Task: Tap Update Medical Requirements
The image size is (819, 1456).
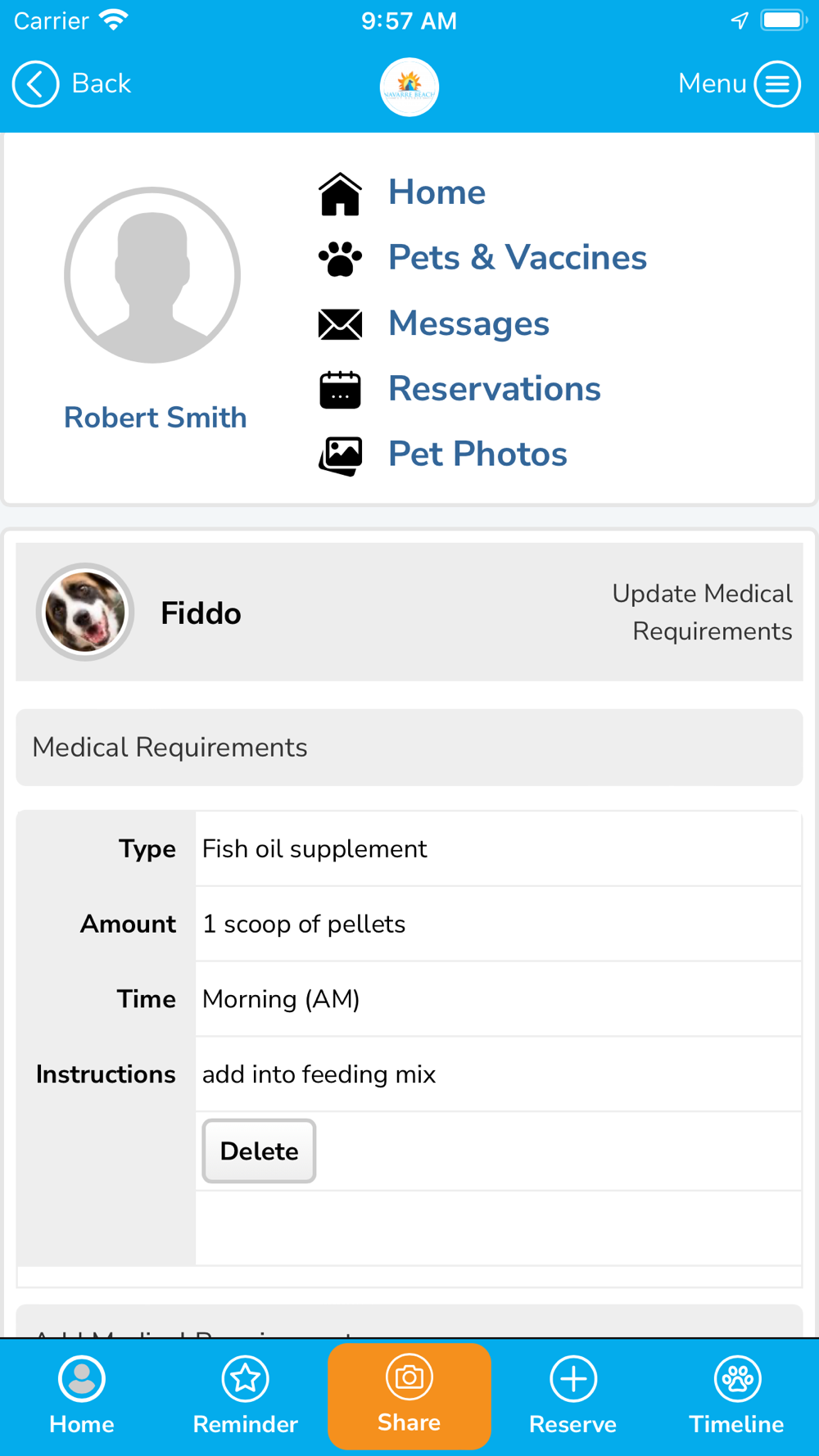Action: (702, 613)
